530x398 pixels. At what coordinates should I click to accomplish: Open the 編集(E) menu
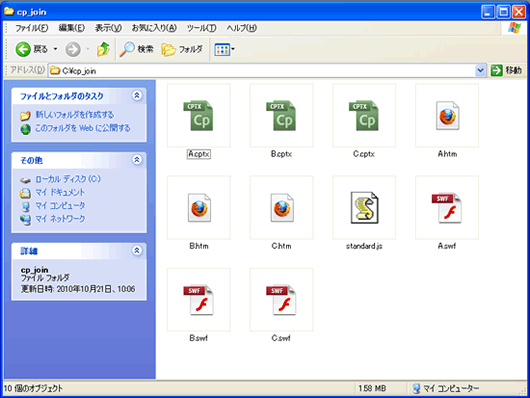coord(71,28)
